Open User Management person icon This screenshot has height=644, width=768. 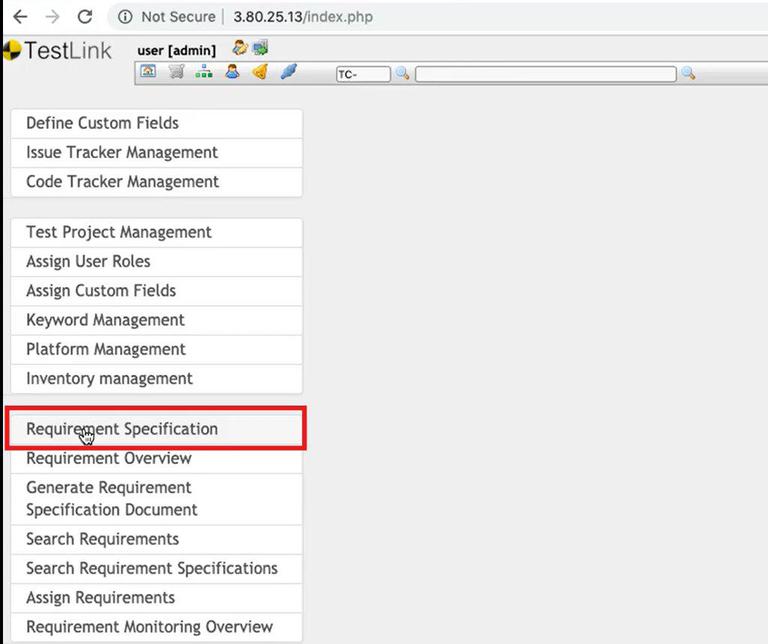click(x=232, y=72)
